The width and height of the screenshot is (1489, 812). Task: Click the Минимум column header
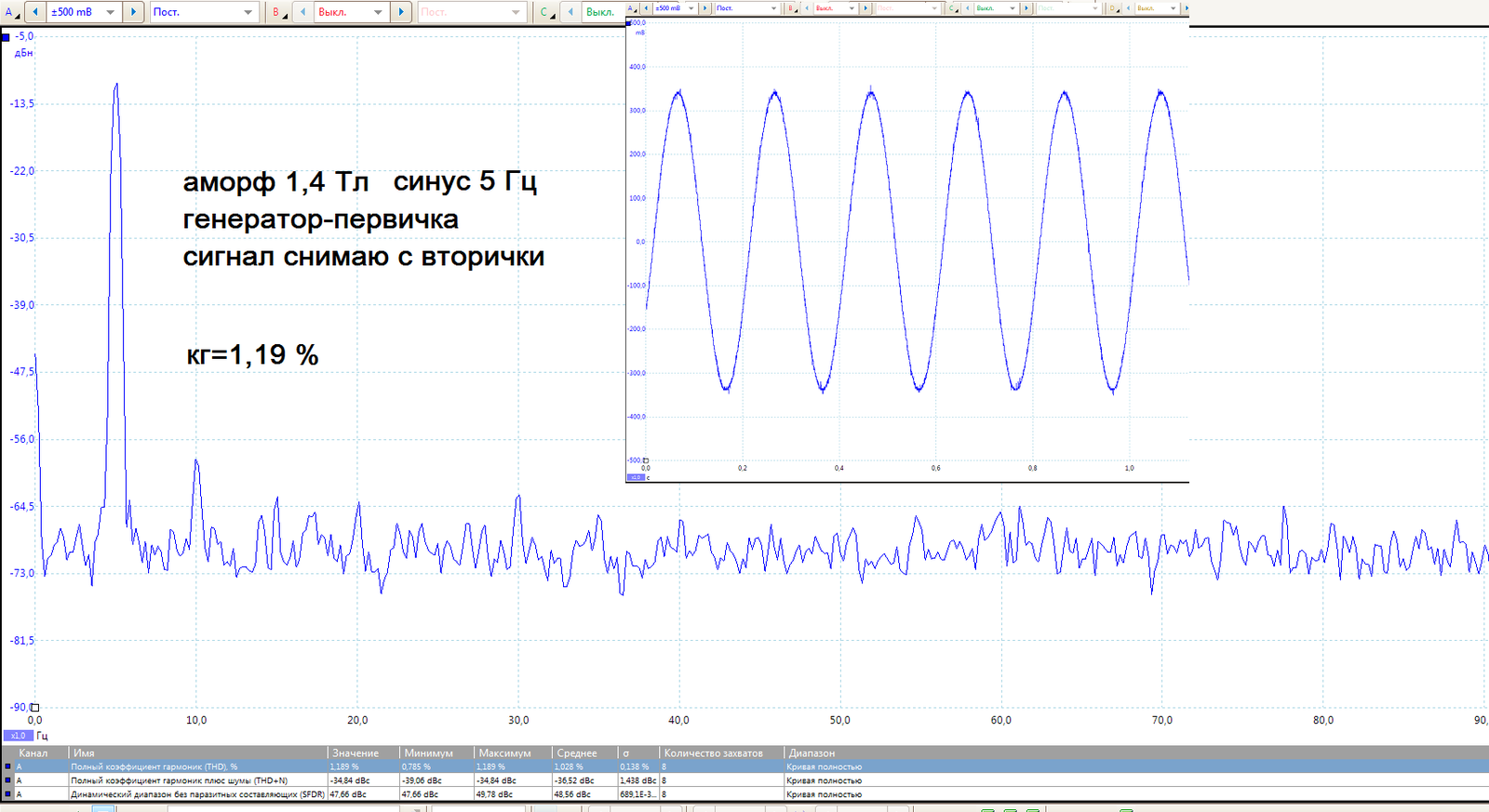pos(437,752)
